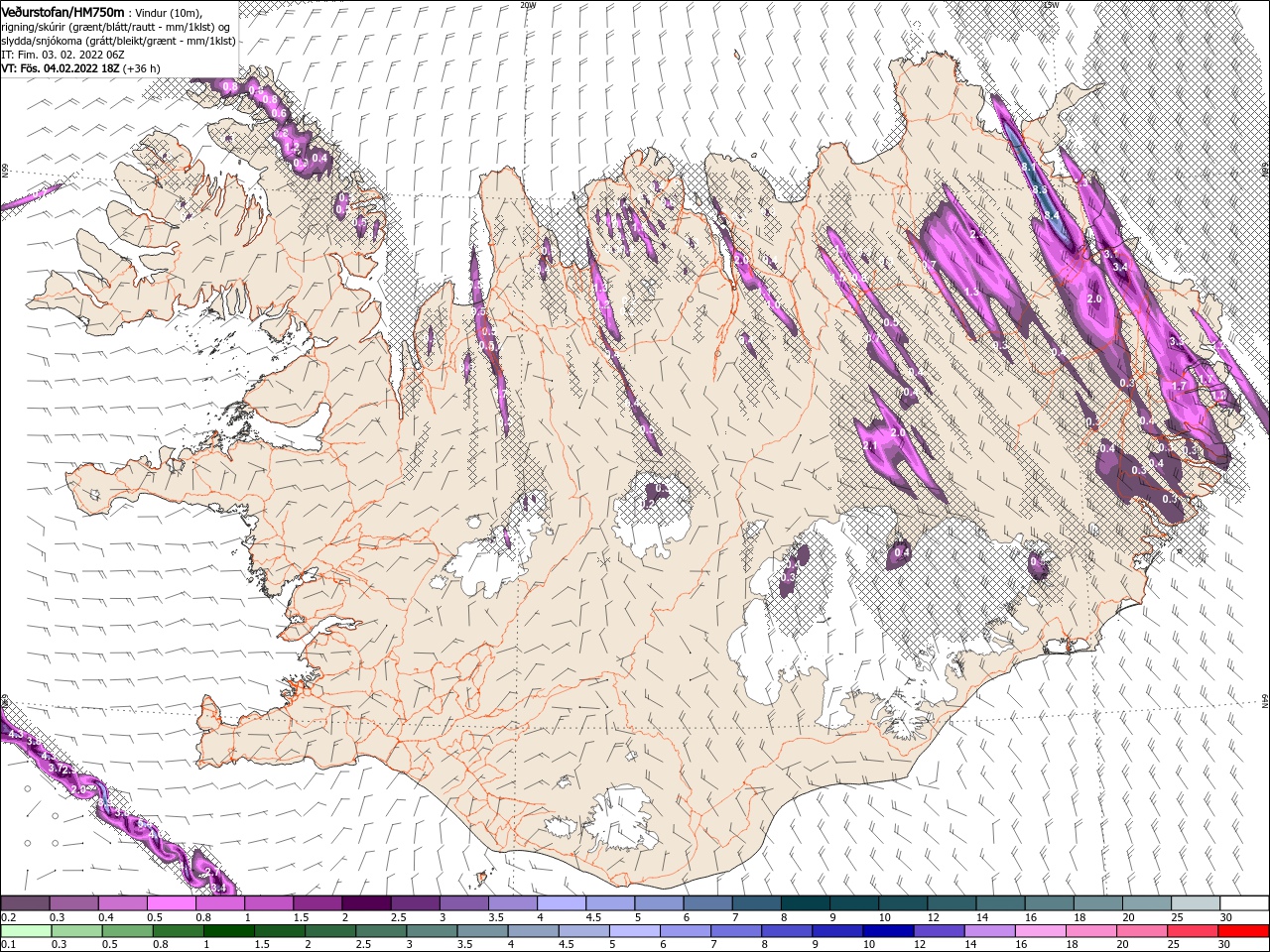Select the pale green 0.1–0.3 rain legend swatch
The width and height of the screenshot is (1270, 952).
point(26,931)
